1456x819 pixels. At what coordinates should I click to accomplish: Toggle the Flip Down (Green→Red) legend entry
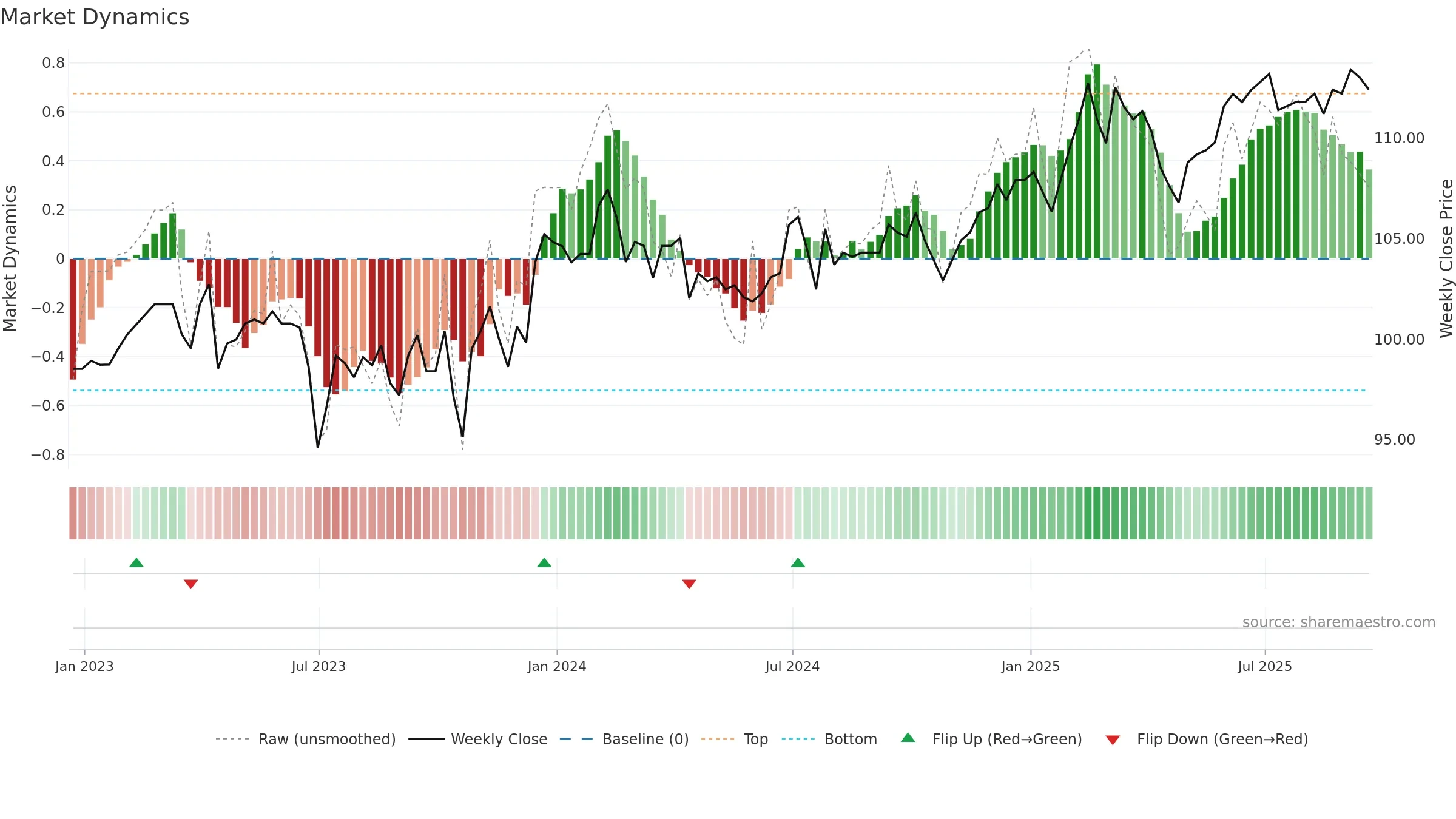pos(1206,739)
